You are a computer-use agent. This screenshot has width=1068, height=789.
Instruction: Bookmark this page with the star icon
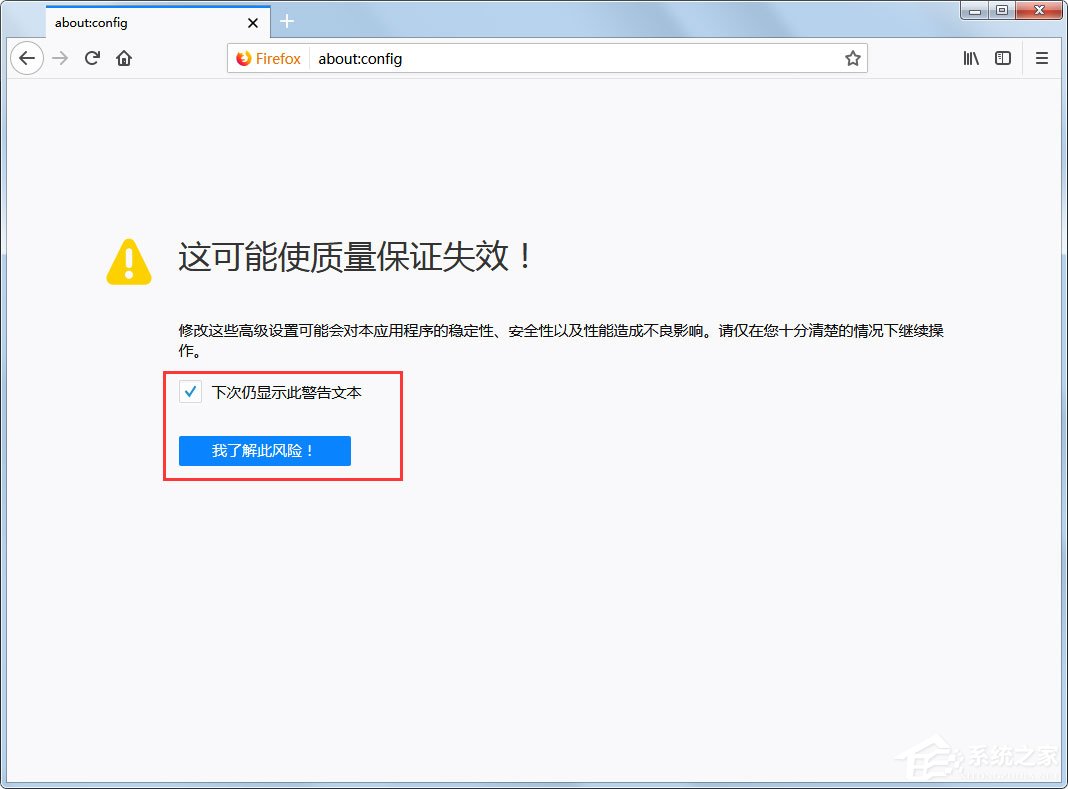tap(853, 59)
